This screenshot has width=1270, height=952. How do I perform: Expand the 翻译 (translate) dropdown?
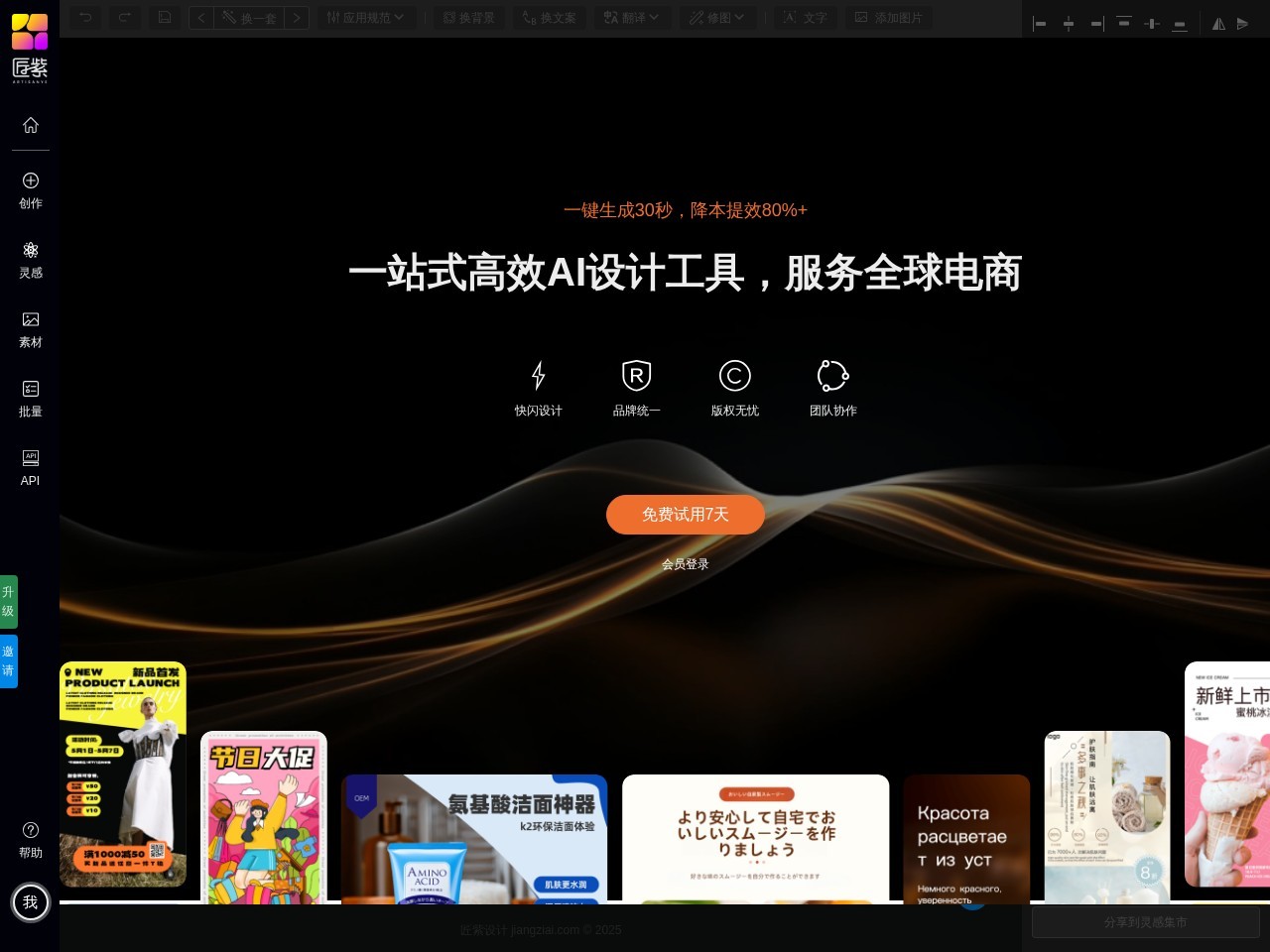pyautogui.click(x=631, y=17)
